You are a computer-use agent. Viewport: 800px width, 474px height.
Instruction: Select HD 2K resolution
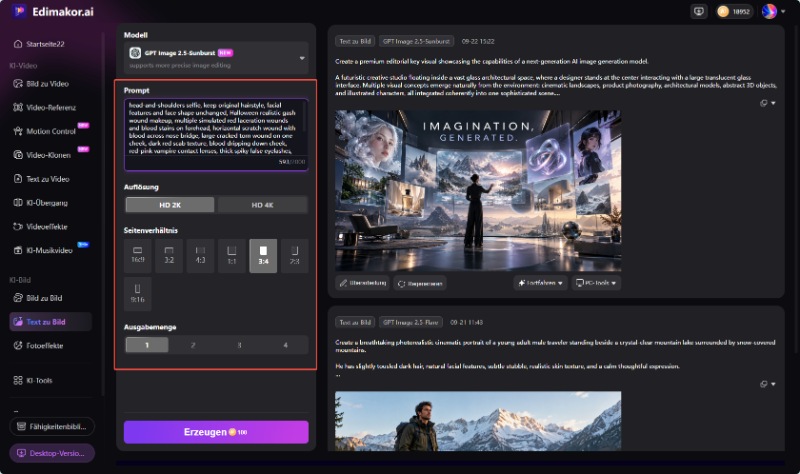pos(170,205)
